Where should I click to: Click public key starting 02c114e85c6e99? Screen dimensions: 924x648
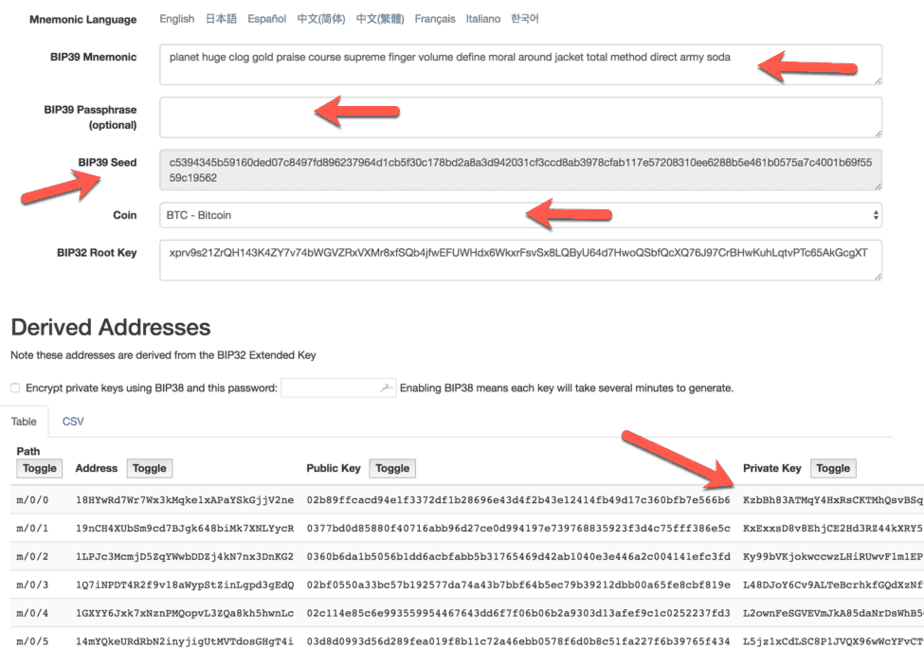519,613
